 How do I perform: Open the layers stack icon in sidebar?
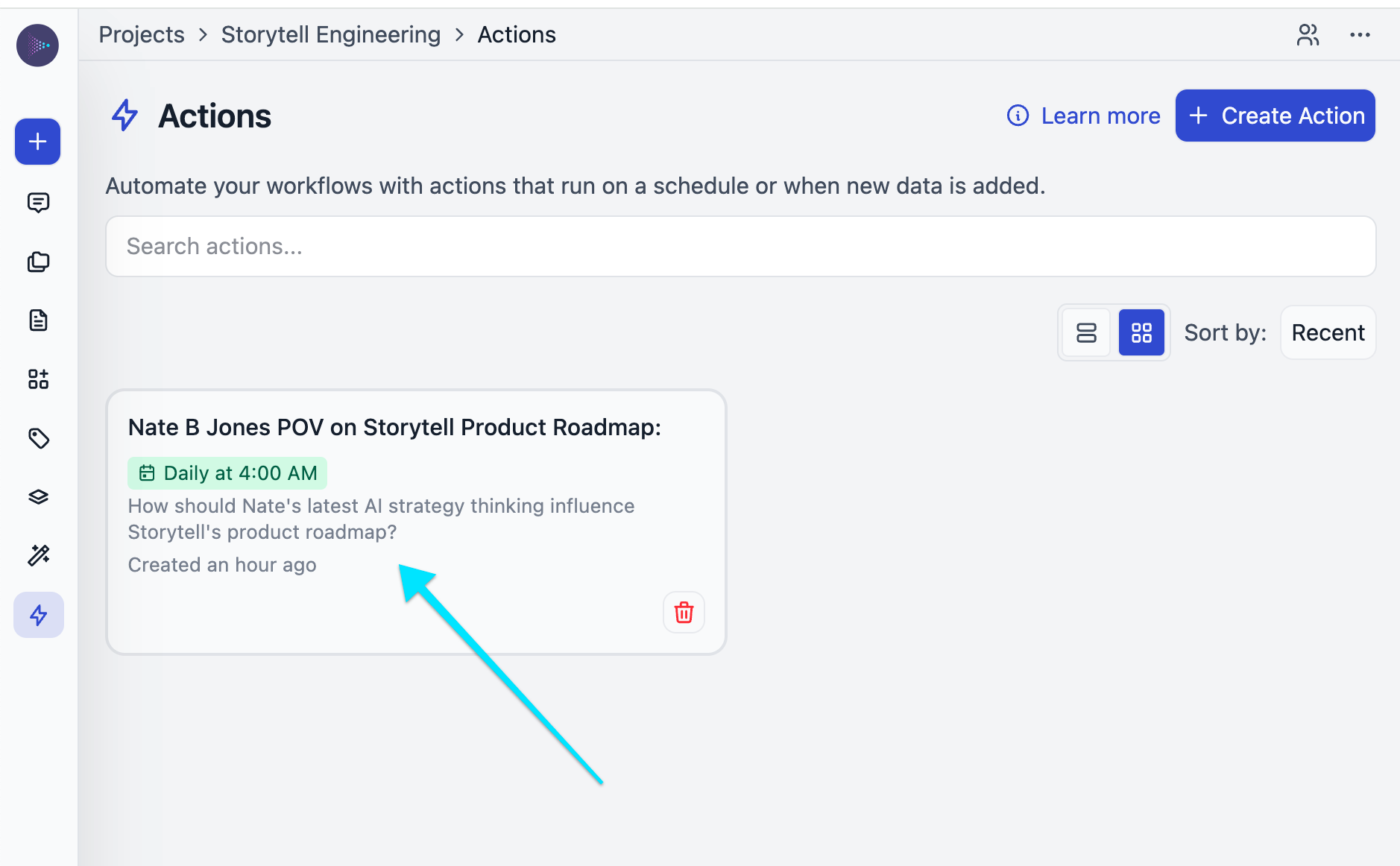pyautogui.click(x=38, y=497)
